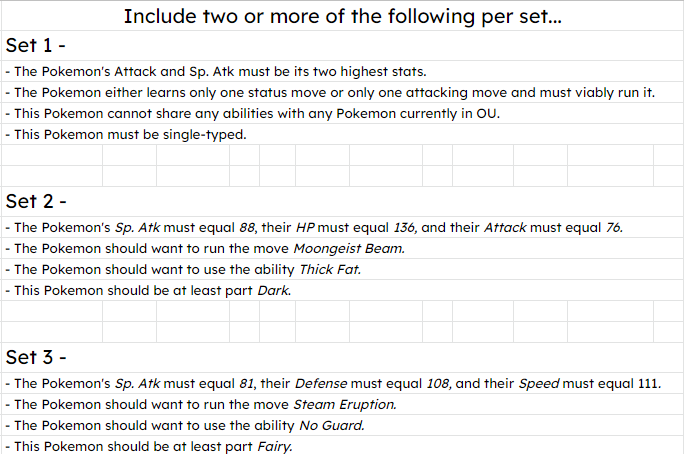Click the No Guard ability rule
The height and width of the screenshot is (454, 684).
pyautogui.click(x=183, y=425)
